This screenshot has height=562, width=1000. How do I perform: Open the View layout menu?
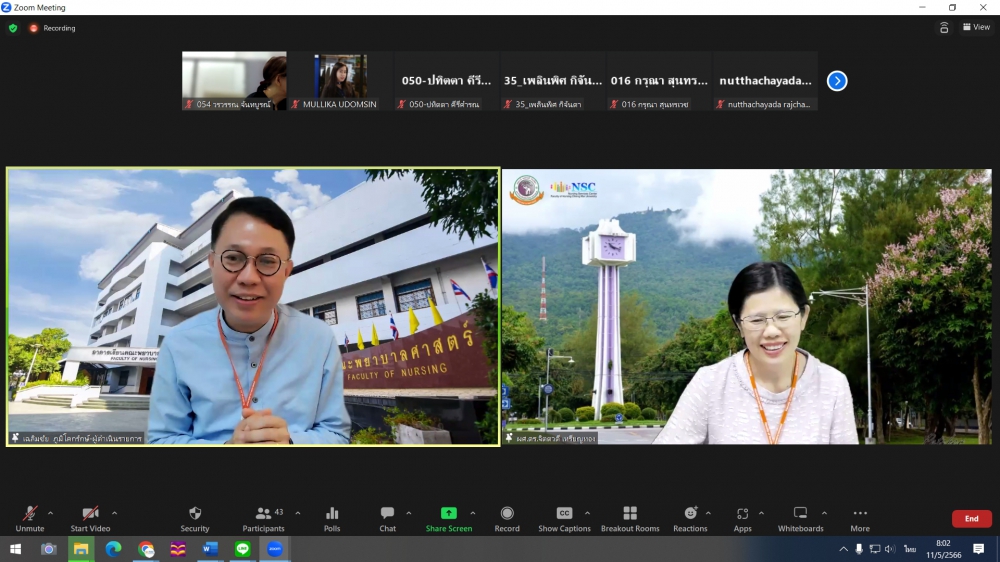(975, 27)
